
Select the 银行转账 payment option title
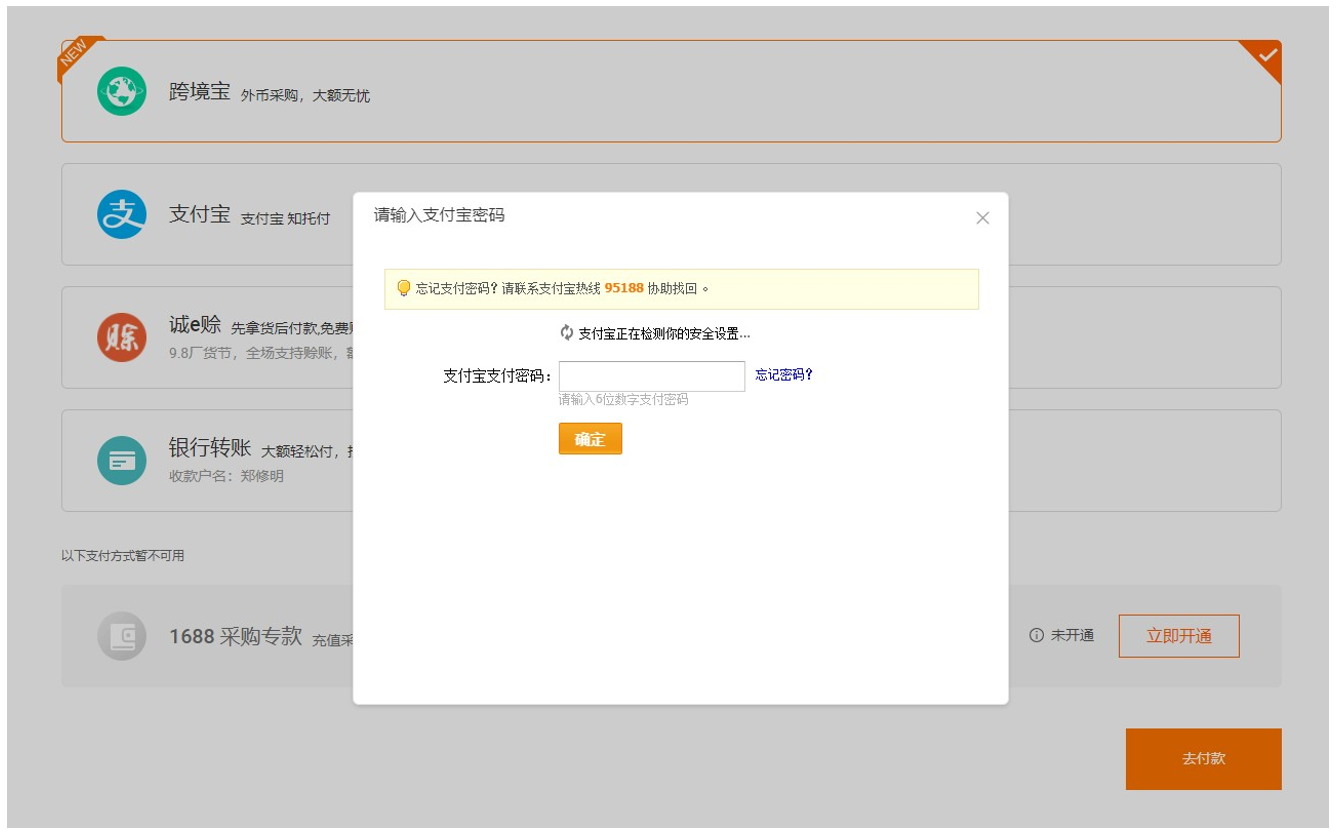210,448
